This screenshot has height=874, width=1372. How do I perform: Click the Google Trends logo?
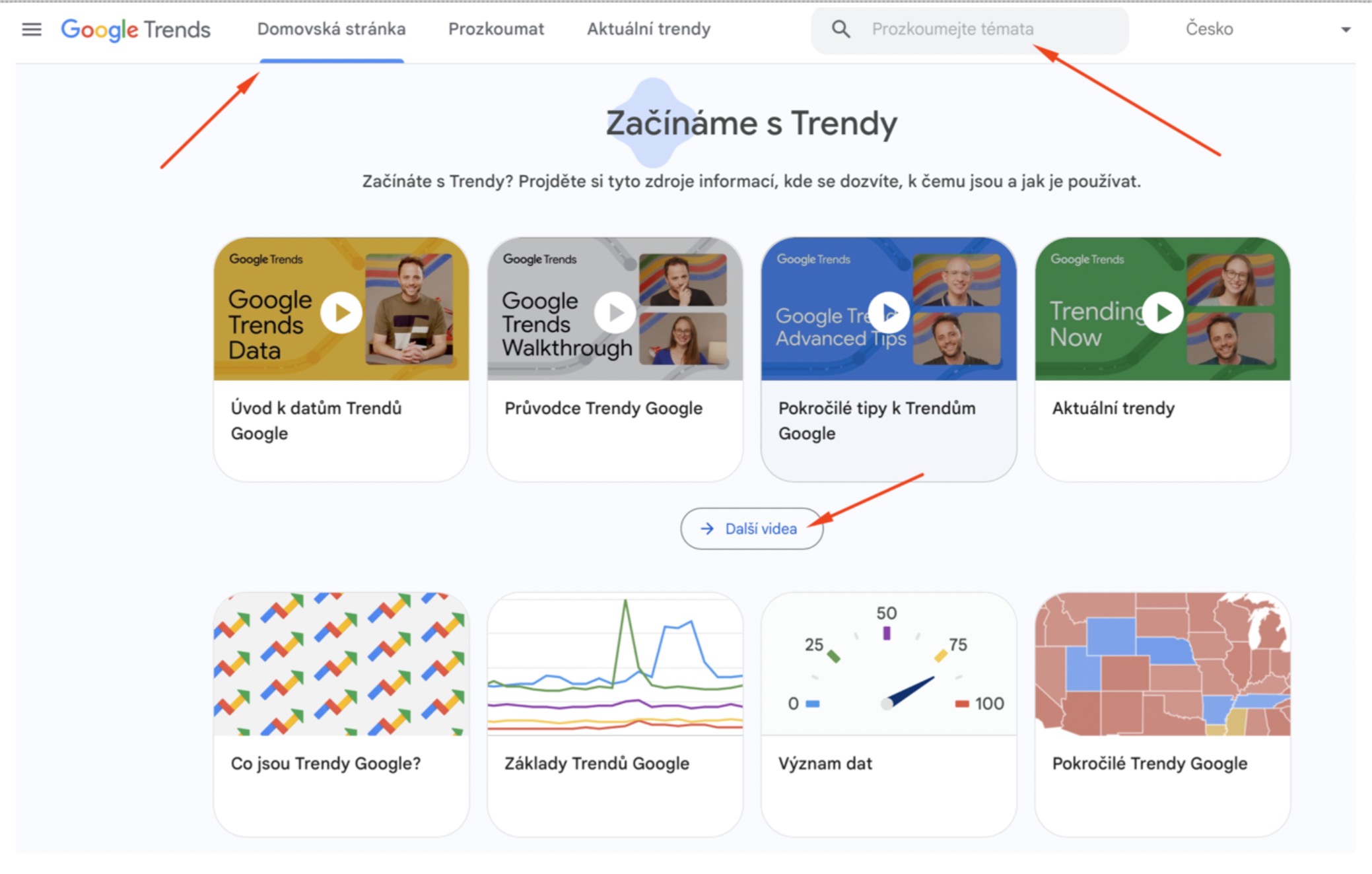pos(136,29)
